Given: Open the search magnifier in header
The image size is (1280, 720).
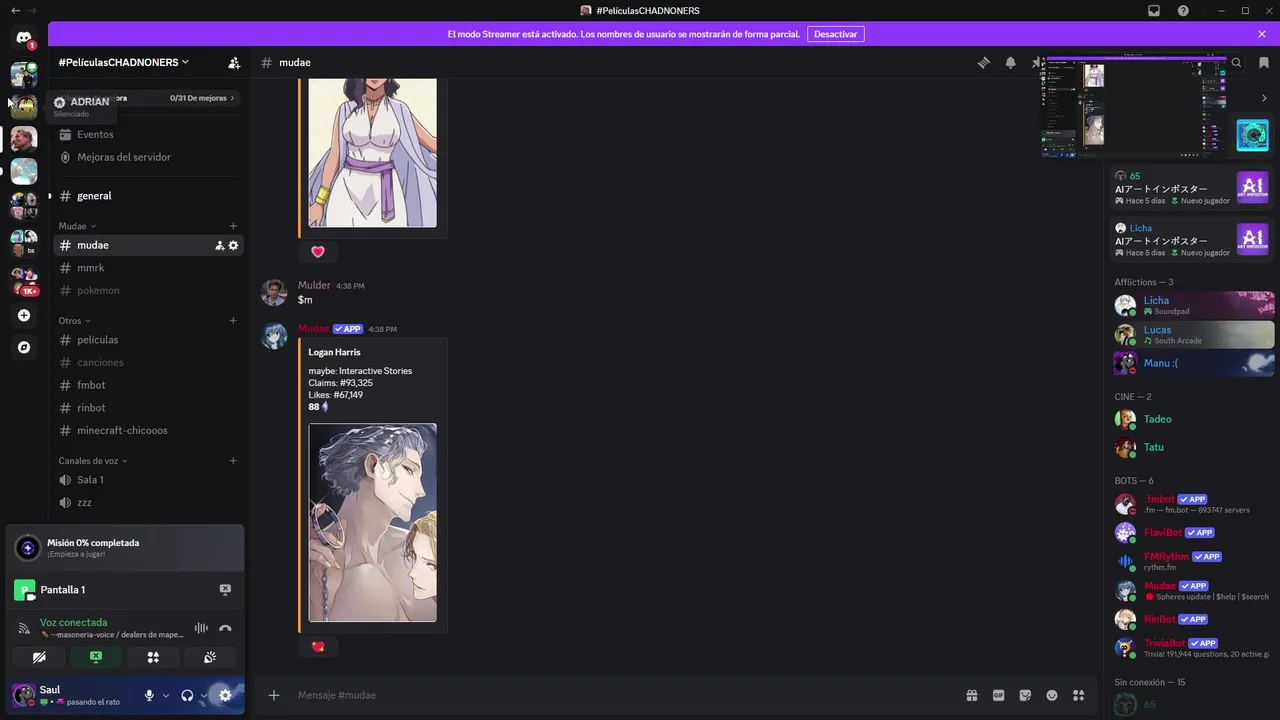Looking at the screenshot, I should [1236, 62].
